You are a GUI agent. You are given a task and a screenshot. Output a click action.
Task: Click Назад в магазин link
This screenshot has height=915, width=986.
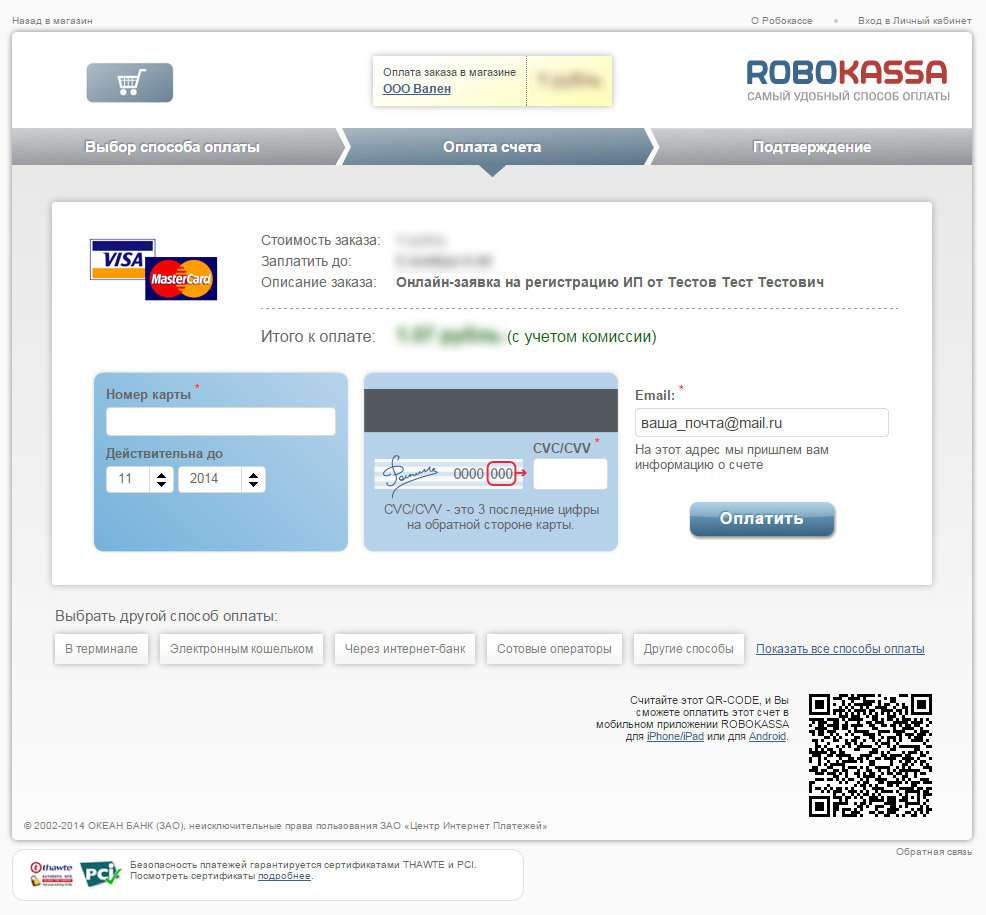click(52, 21)
